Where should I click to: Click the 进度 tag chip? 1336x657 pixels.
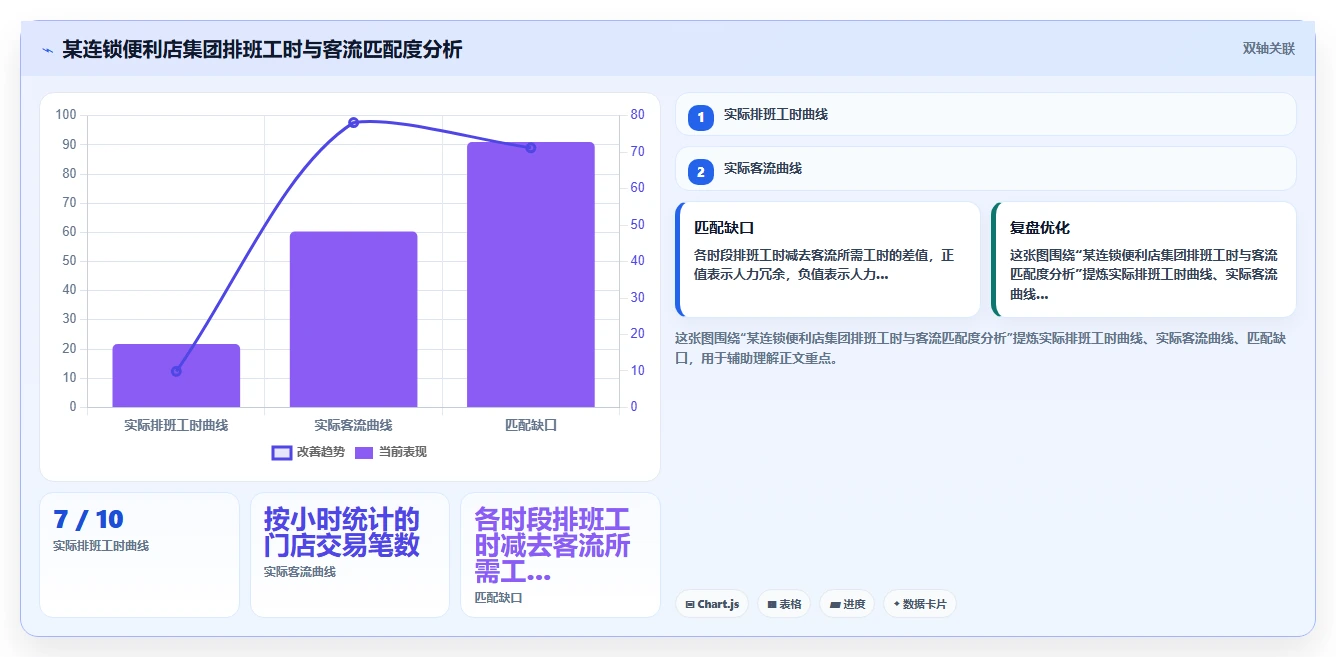[847, 604]
